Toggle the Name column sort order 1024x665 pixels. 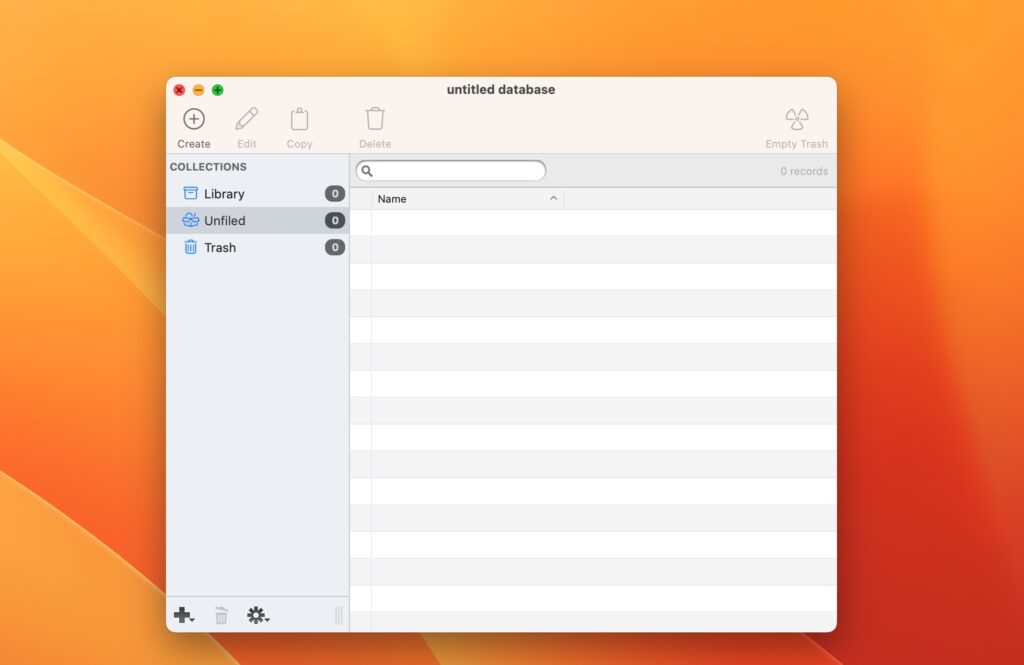(x=553, y=198)
